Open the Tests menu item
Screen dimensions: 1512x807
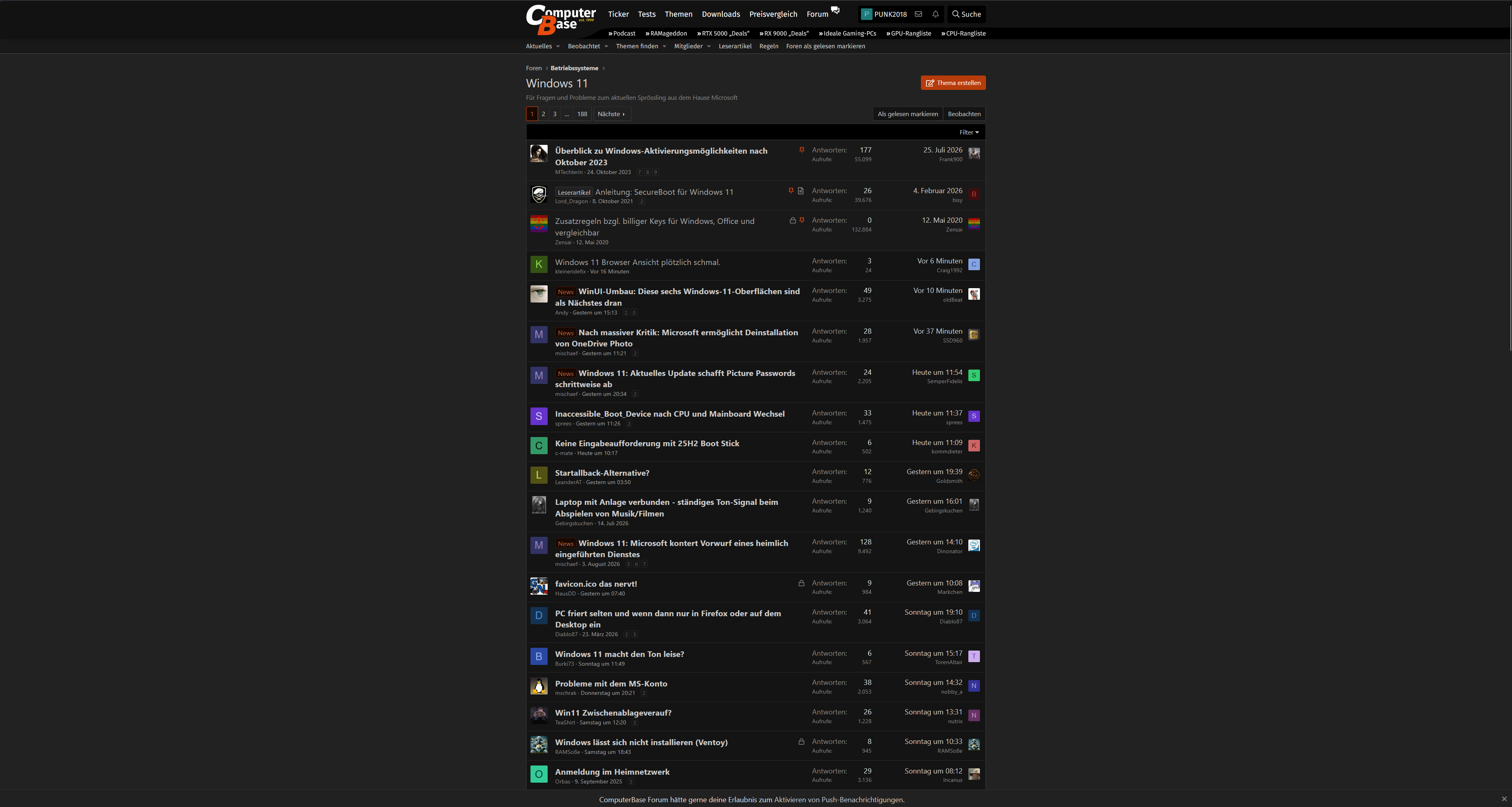[x=647, y=14]
